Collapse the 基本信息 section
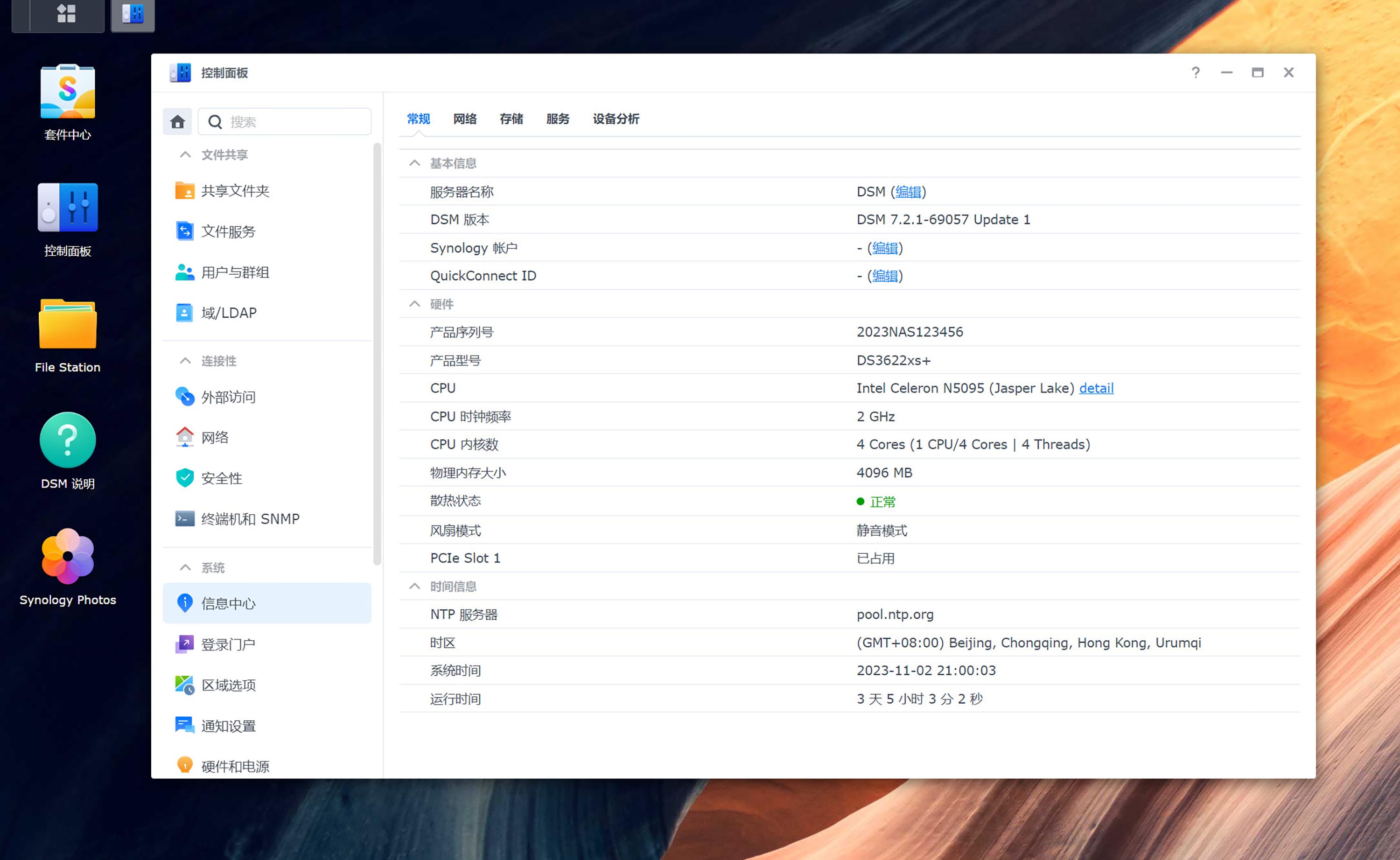 [414, 163]
